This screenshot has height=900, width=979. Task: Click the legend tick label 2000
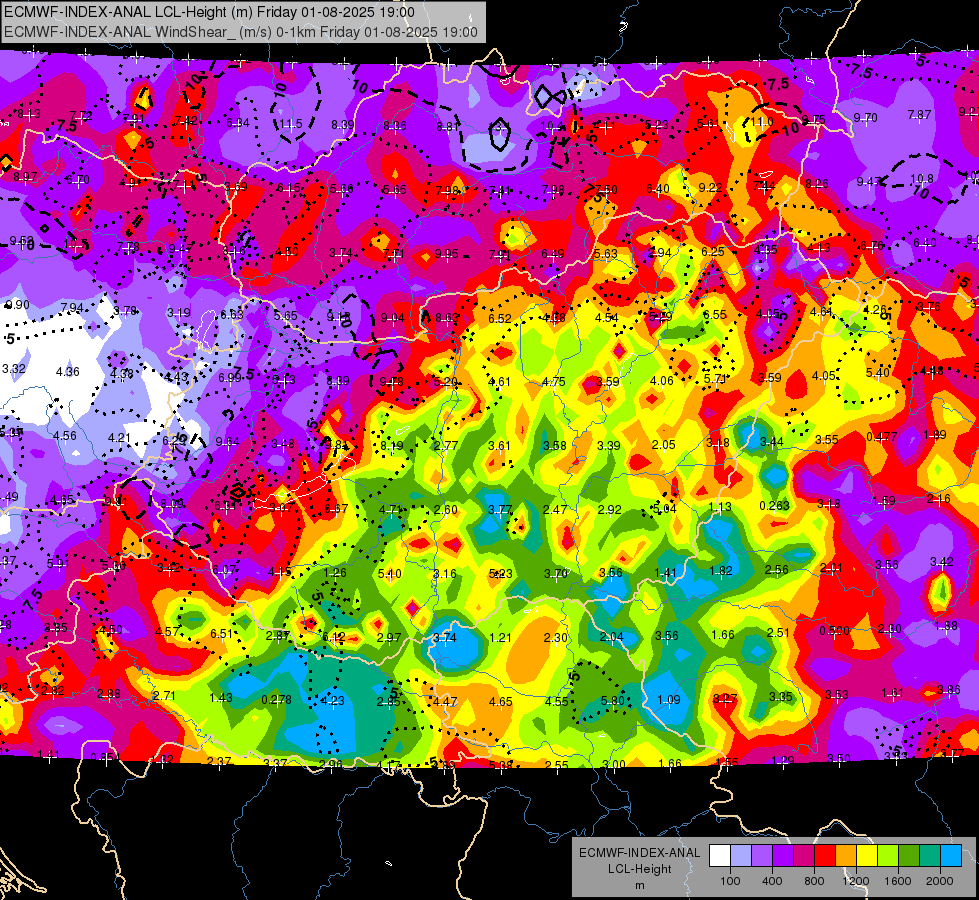940,881
